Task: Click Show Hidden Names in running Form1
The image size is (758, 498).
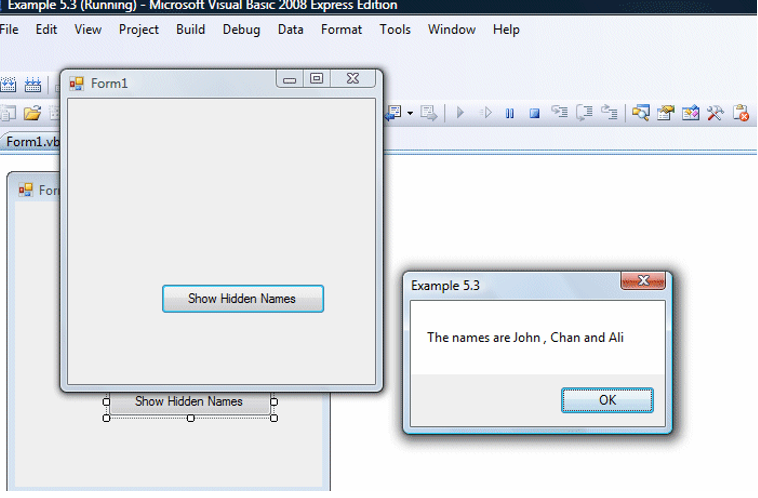Action: 243,299
